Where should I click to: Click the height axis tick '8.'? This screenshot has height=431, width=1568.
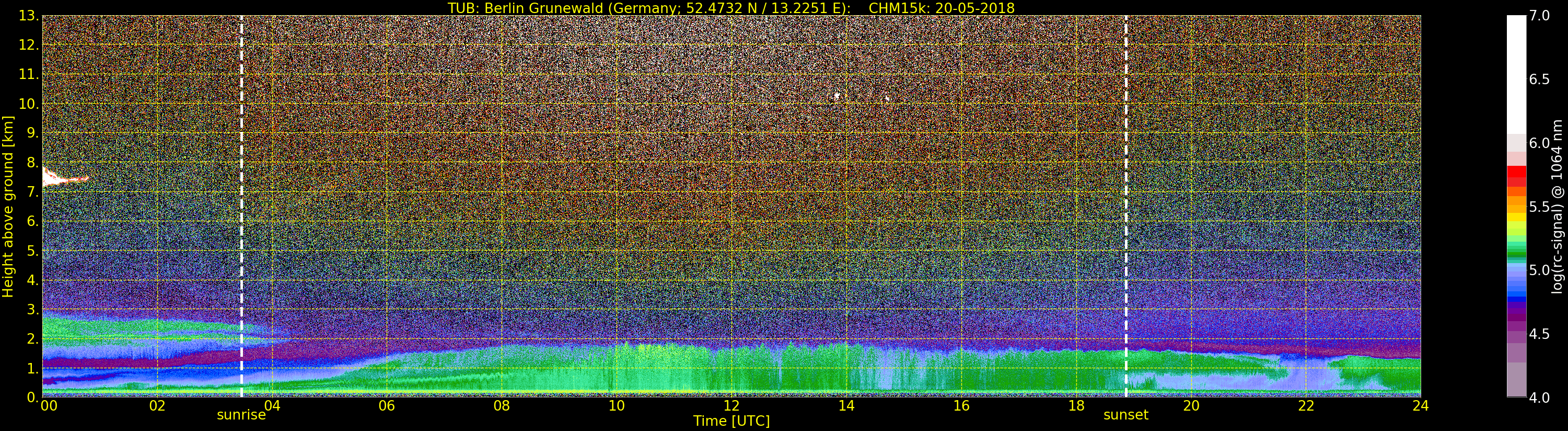33,162
